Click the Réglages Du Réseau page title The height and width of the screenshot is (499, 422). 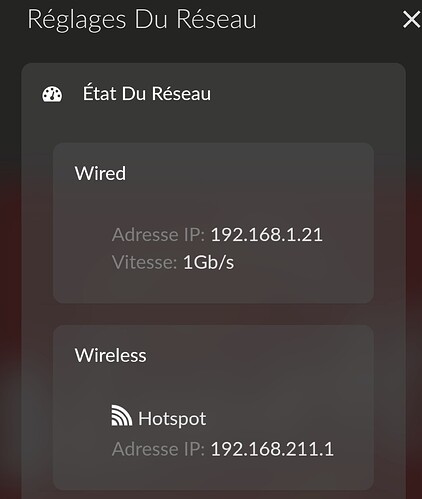point(142,20)
